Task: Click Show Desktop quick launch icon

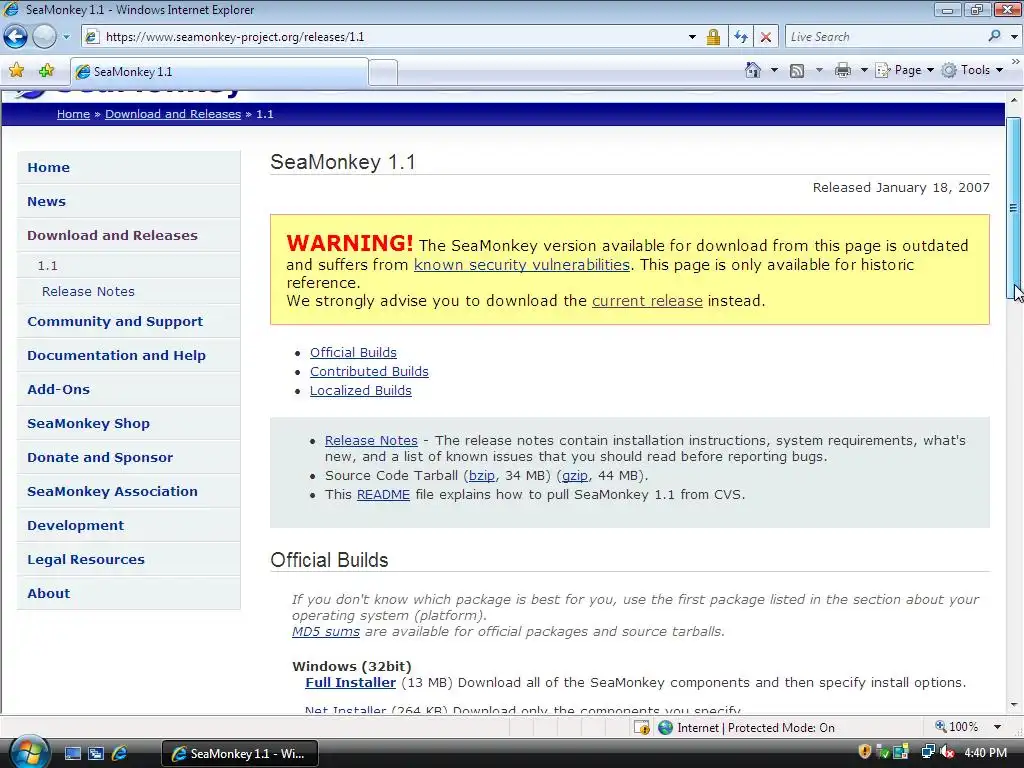Action: (x=72, y=753)
